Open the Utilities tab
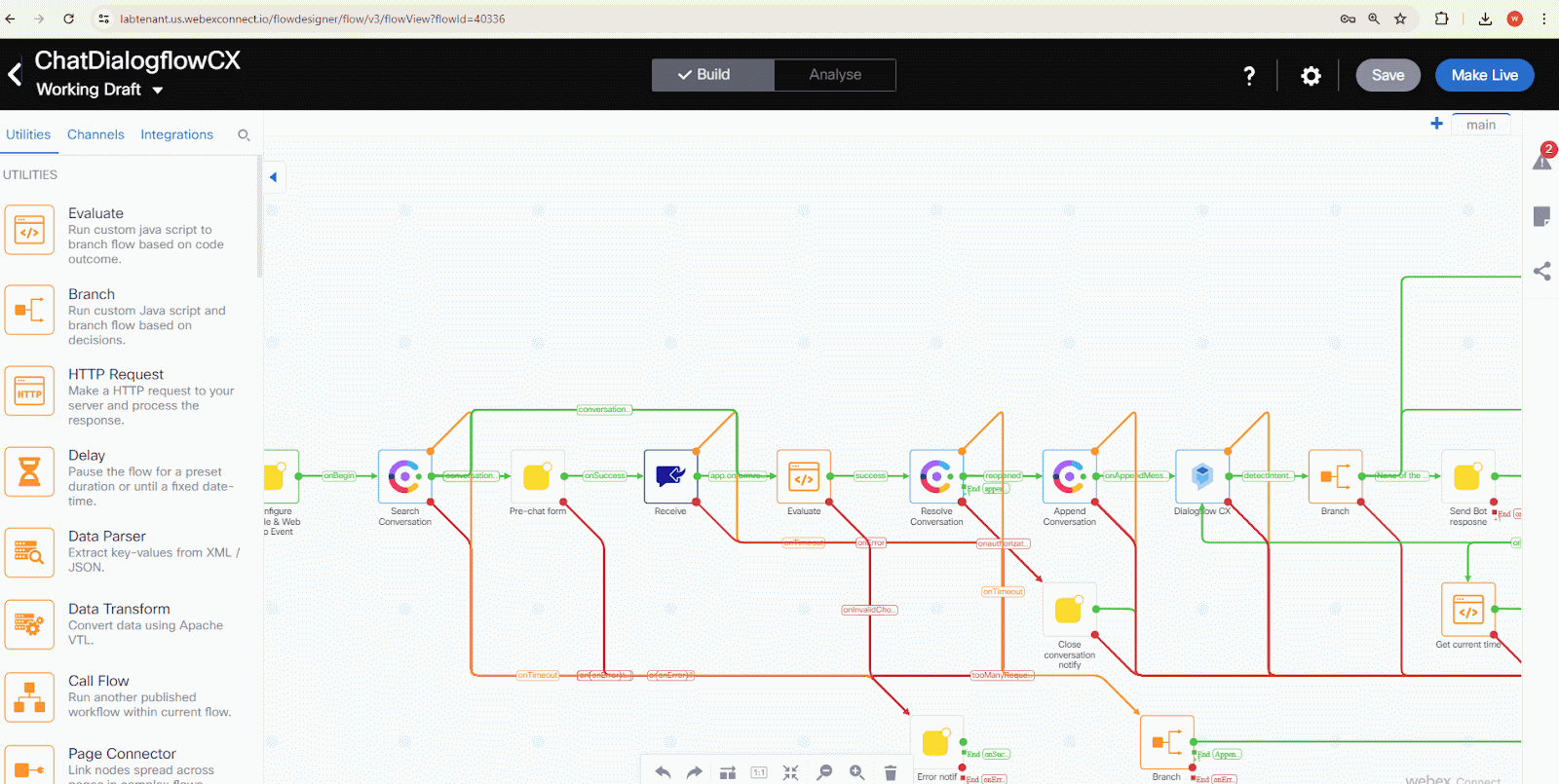The image size is (1559, 784). click(x=28, y=134)
